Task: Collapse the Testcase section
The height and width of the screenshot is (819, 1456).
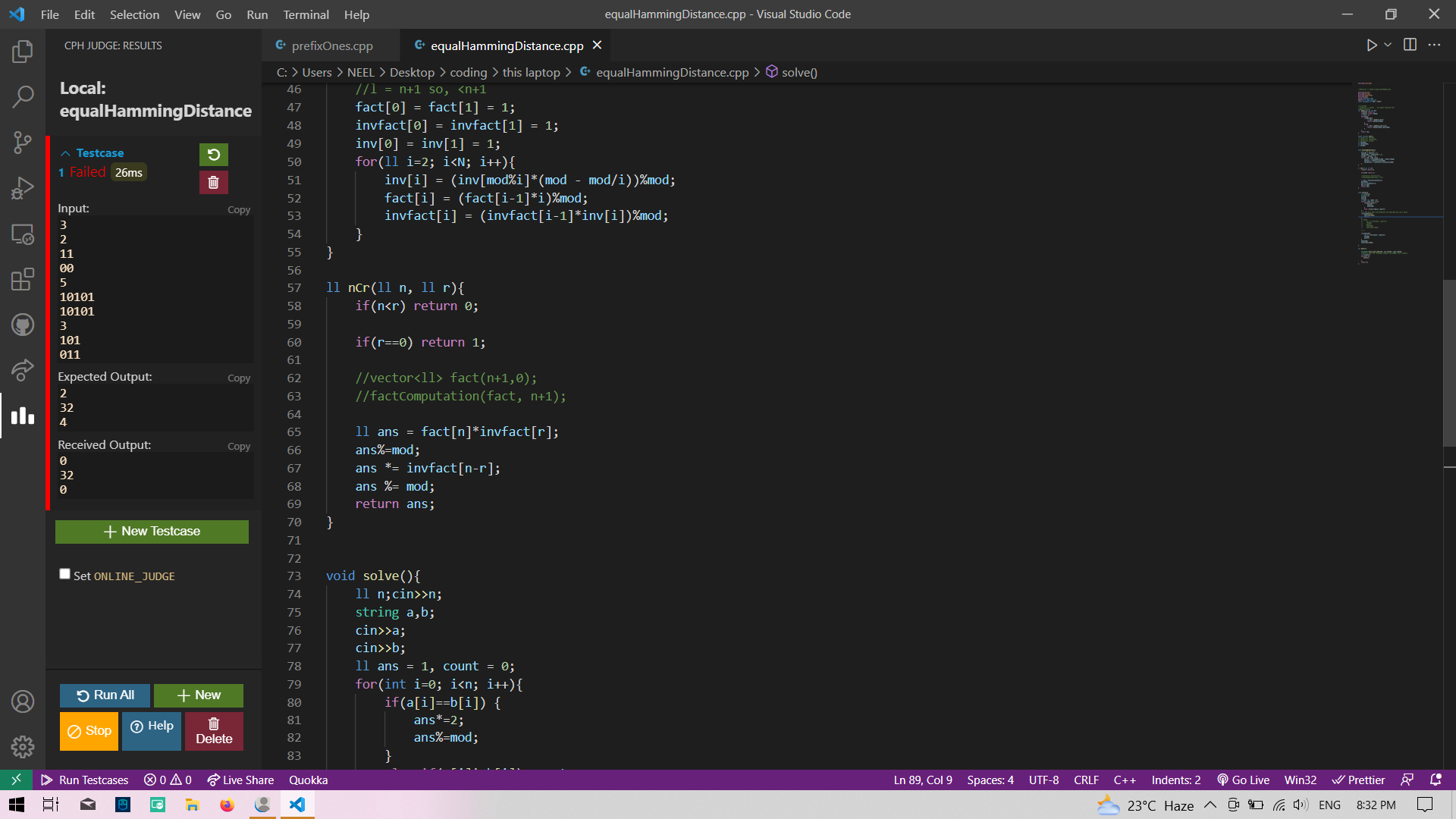Action: 67,152
